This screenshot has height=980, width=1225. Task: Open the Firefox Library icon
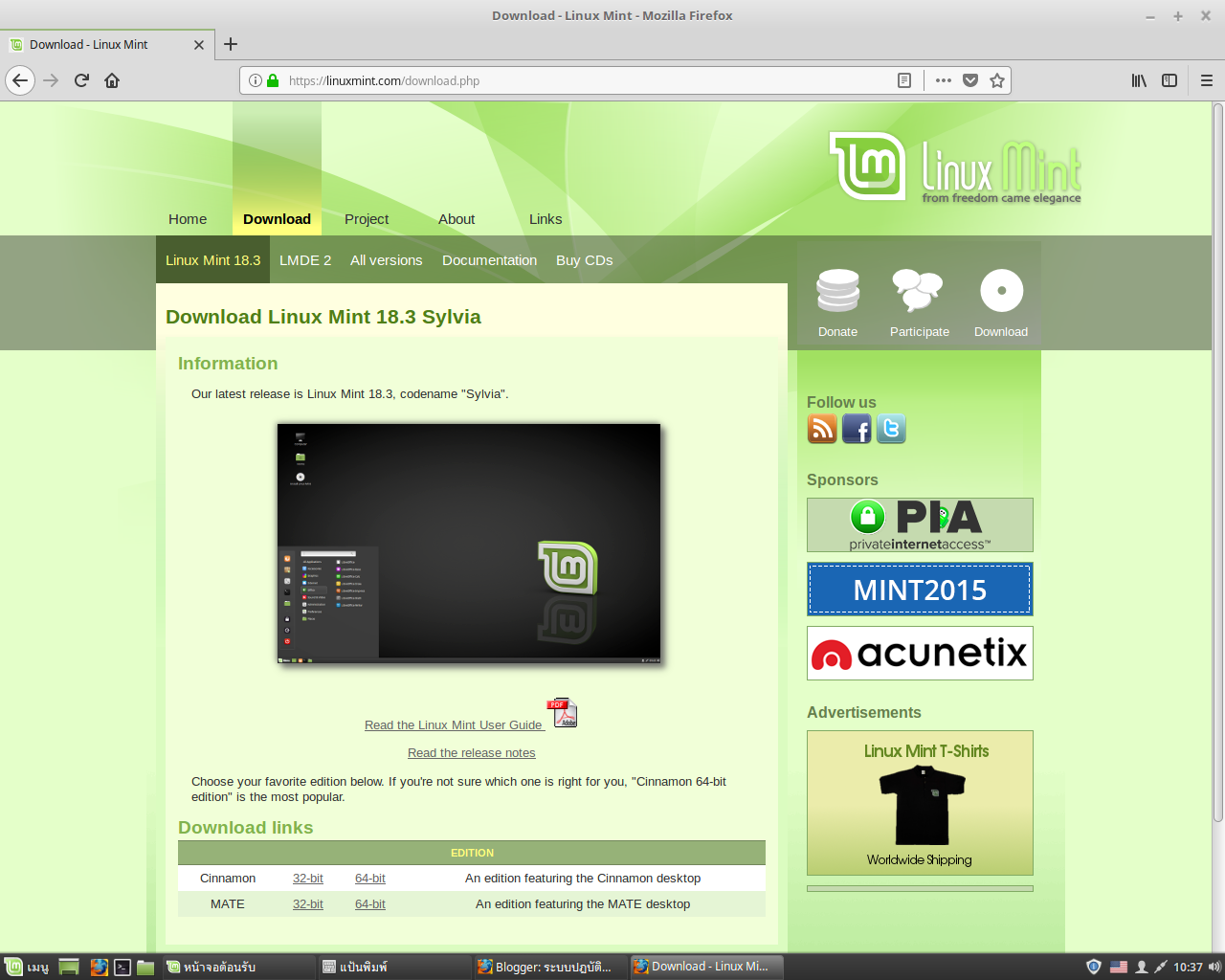1139,80
